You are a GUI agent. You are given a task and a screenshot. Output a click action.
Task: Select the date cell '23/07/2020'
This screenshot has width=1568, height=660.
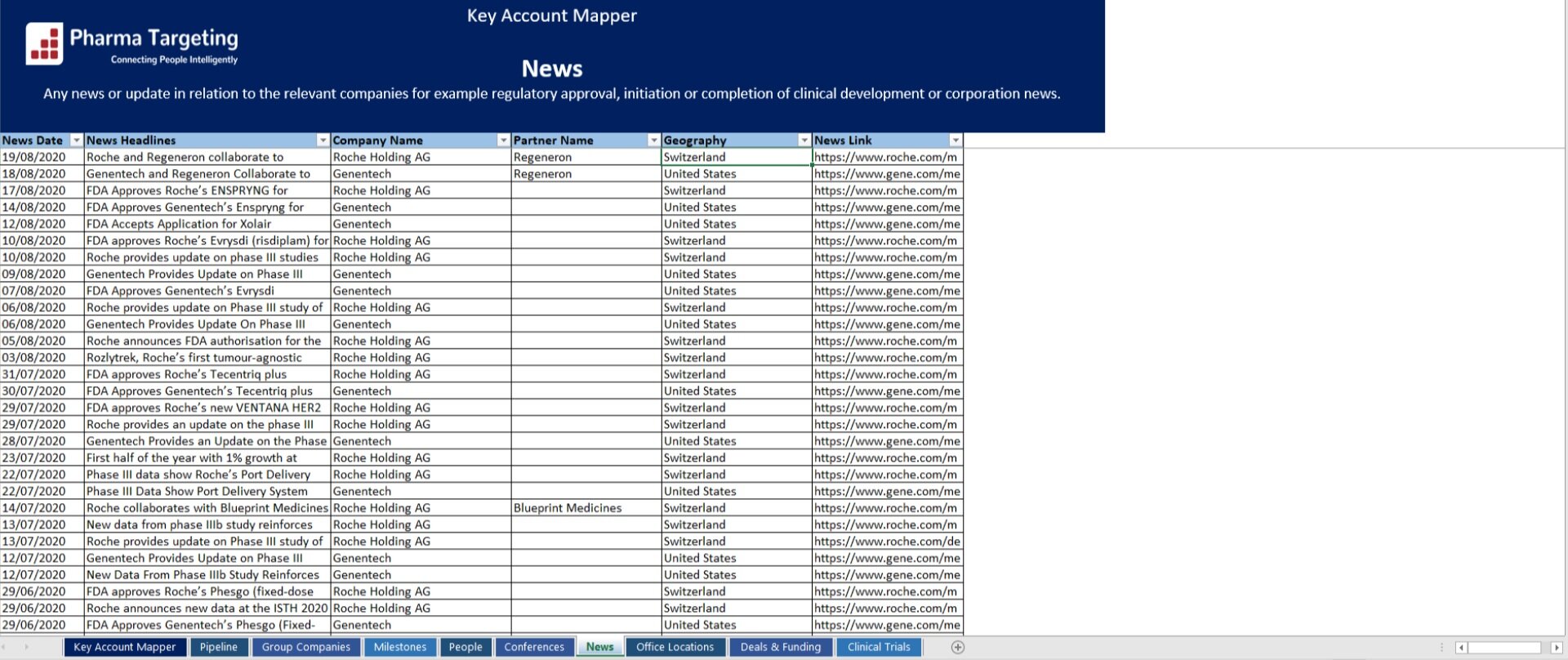coord(42,458)
